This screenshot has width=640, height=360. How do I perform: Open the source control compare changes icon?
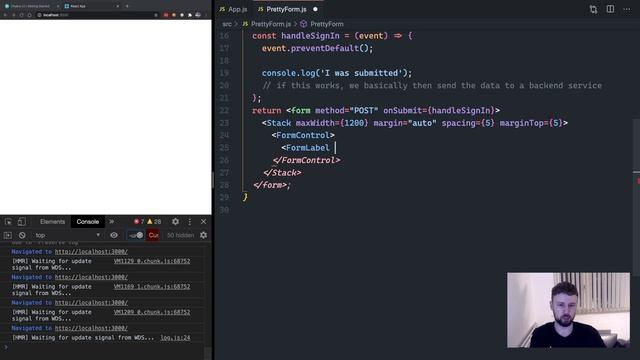pyautogui.click(x=593, y=9)
